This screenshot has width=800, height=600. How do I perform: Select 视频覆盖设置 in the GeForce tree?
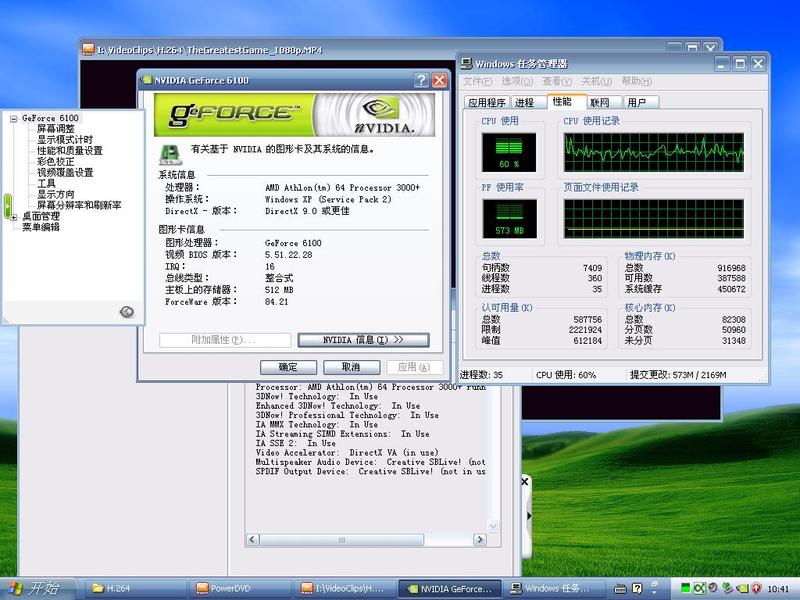65,172
